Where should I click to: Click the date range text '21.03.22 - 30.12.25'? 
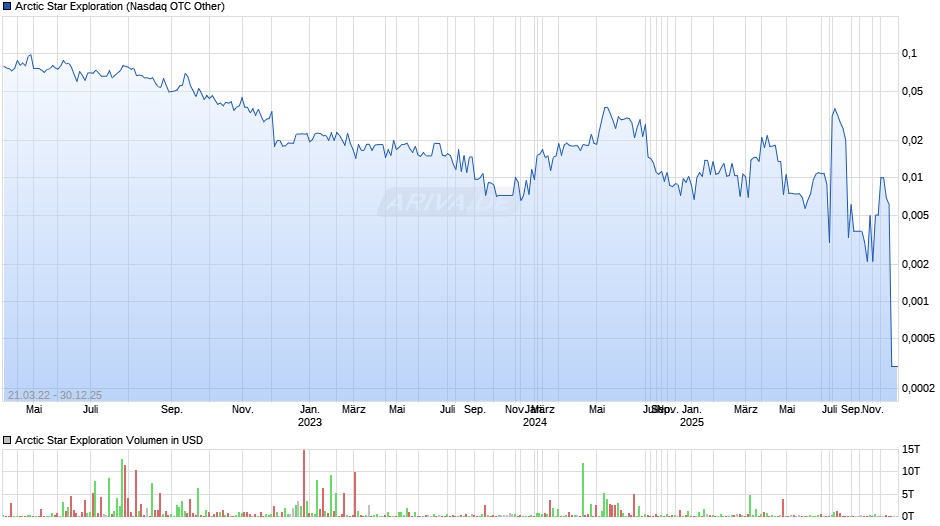coord(55,395)
